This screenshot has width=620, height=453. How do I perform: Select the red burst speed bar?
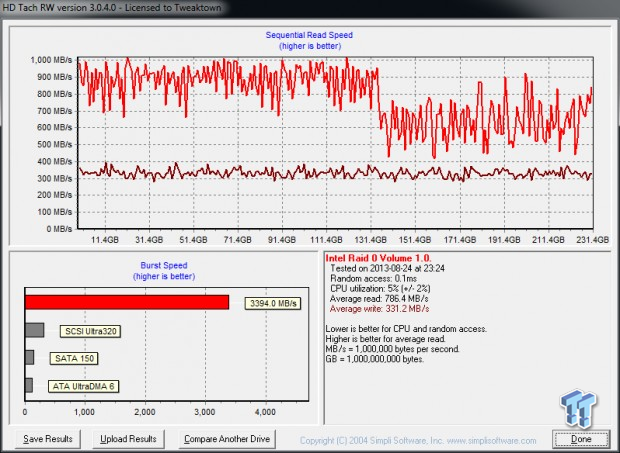tap(127, 302)
